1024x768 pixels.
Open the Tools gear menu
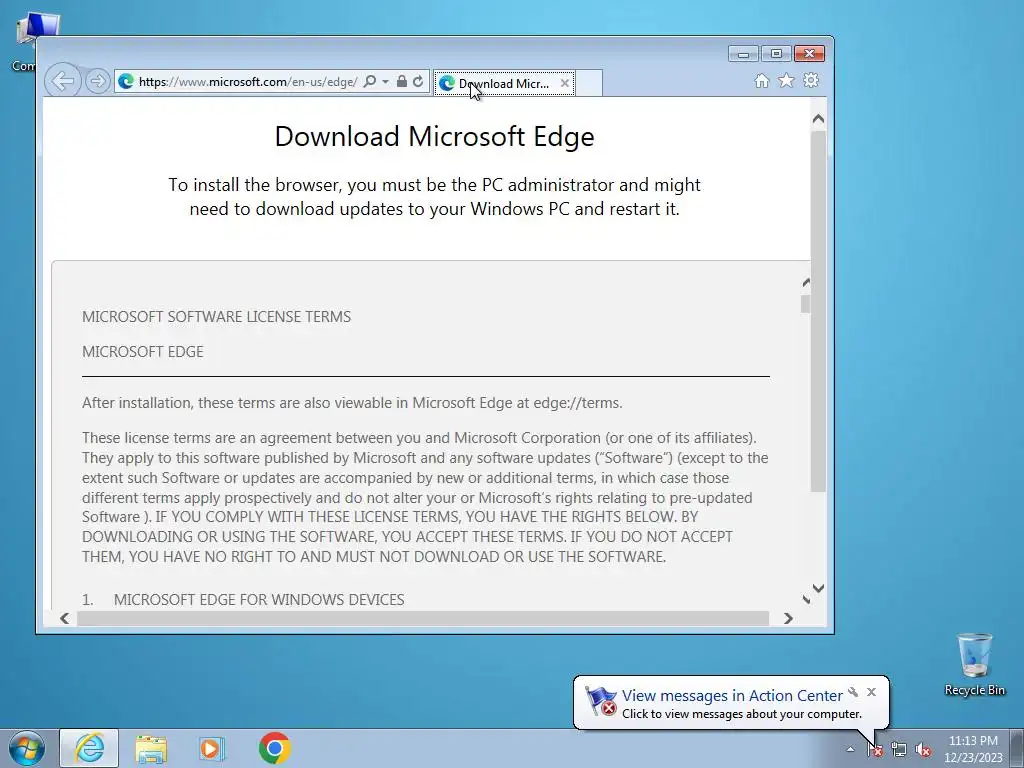811,81
